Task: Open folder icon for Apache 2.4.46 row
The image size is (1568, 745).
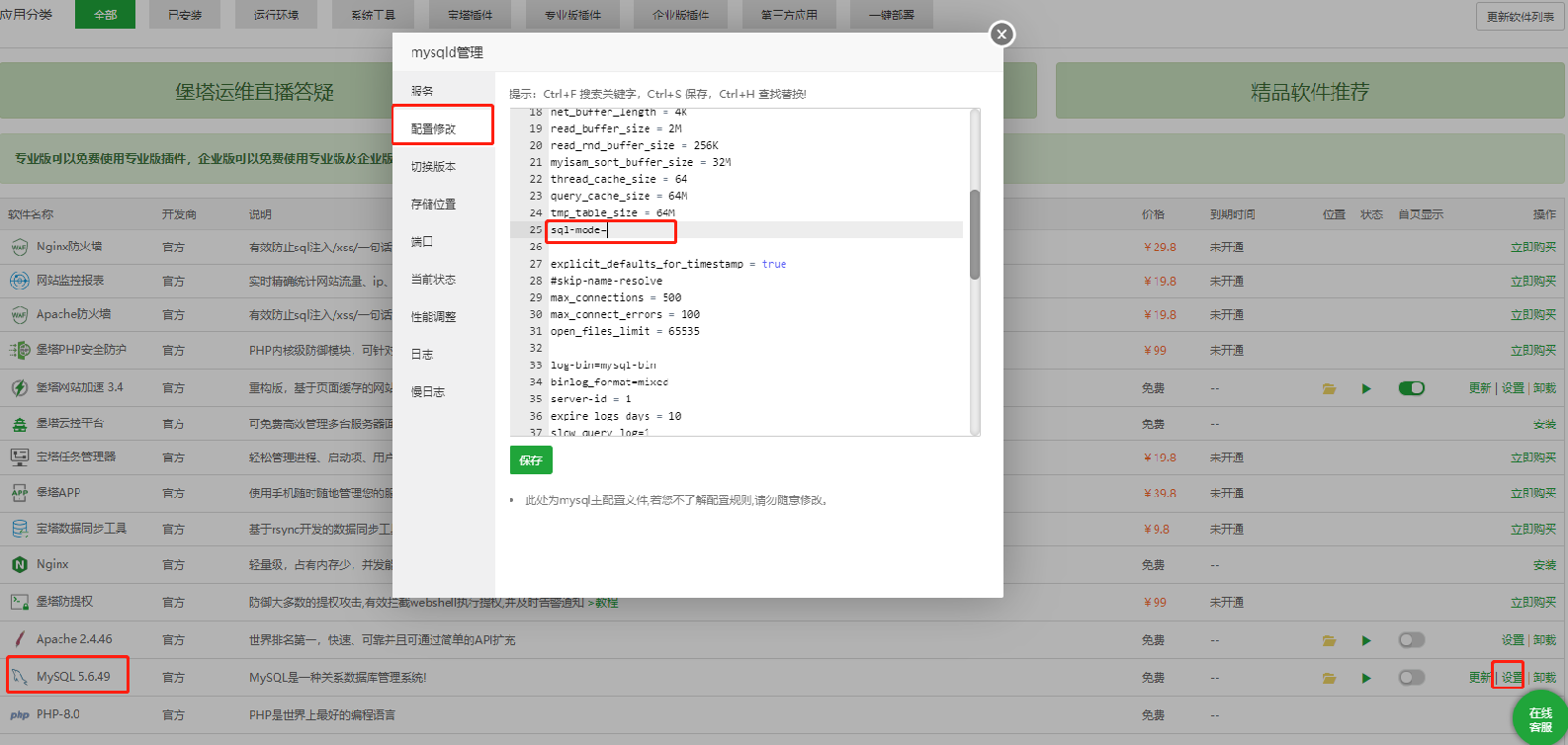Action: 1330,640
